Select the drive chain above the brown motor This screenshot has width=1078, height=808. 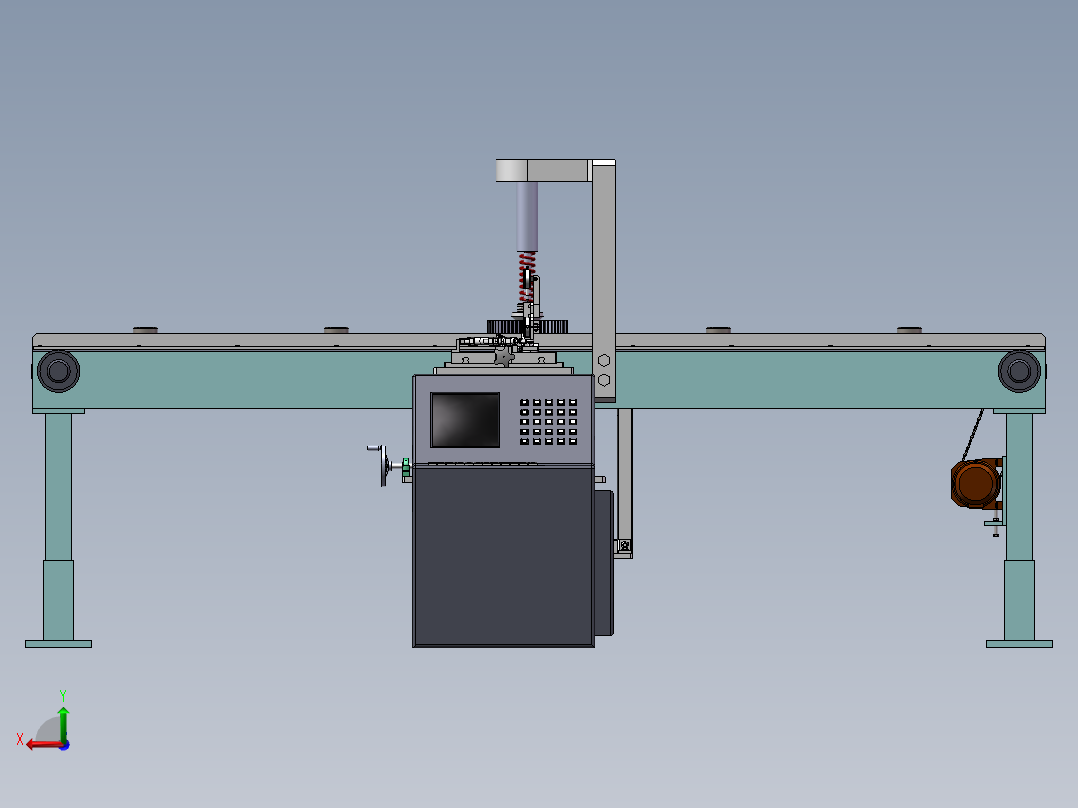click(973, 435)
